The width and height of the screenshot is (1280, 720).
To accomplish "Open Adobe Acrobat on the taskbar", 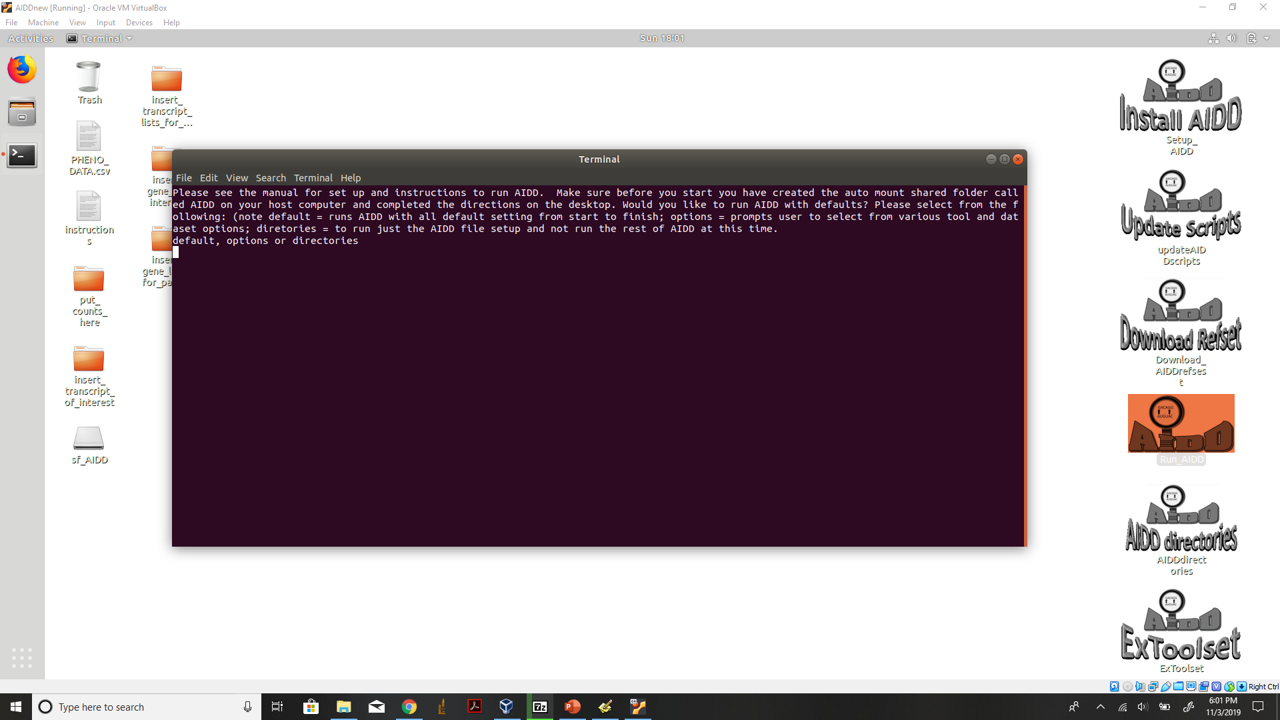I will pos(474,706).
